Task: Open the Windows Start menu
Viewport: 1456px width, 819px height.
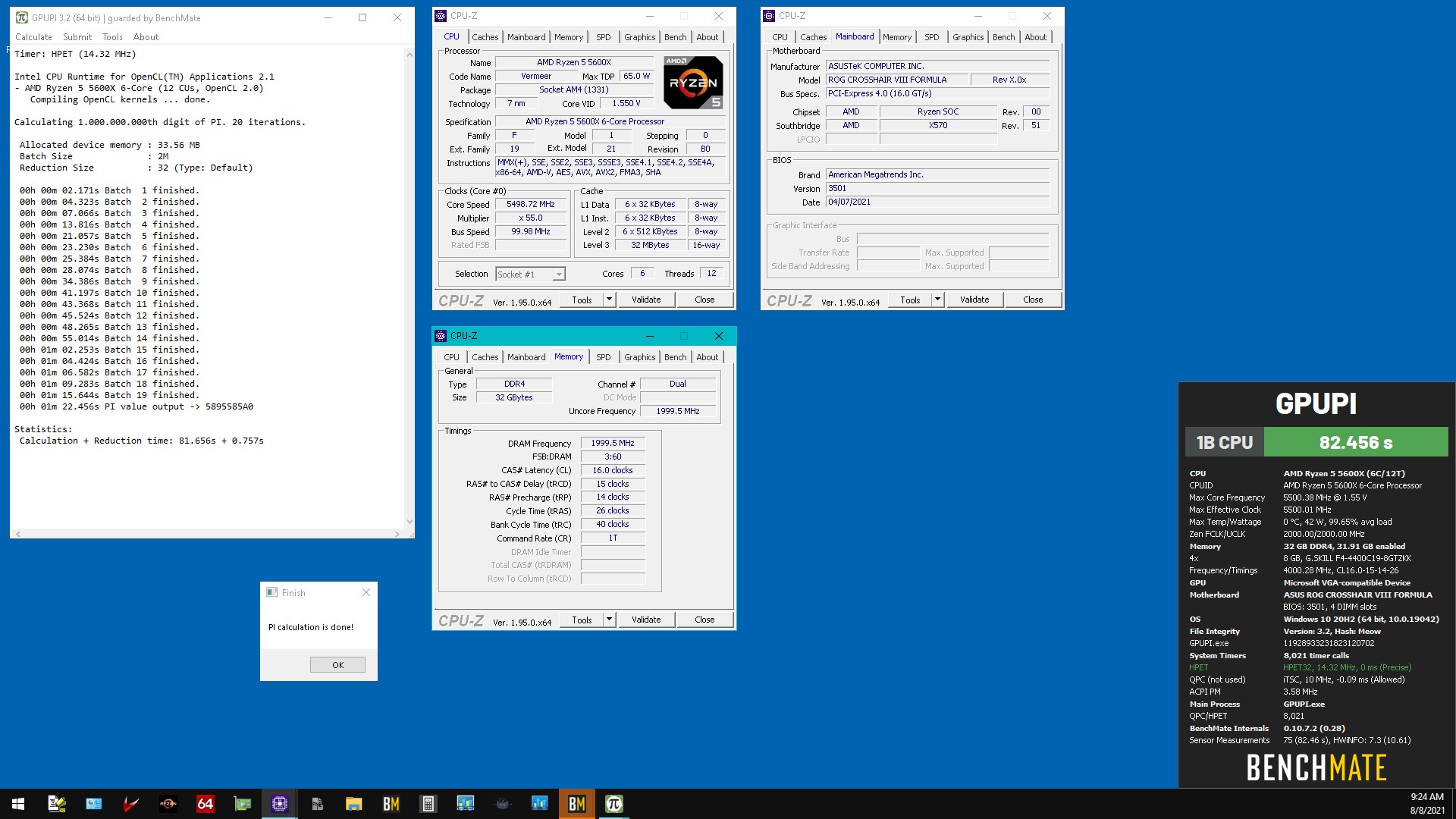Action: tap(18, 804)
